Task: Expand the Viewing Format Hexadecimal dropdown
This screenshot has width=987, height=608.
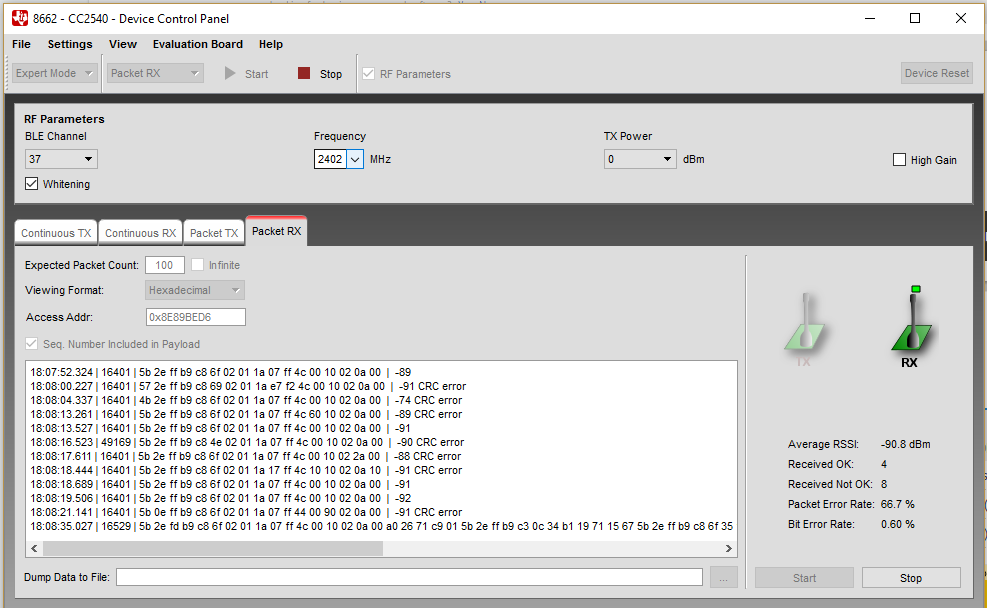Action: coord(195,290)
